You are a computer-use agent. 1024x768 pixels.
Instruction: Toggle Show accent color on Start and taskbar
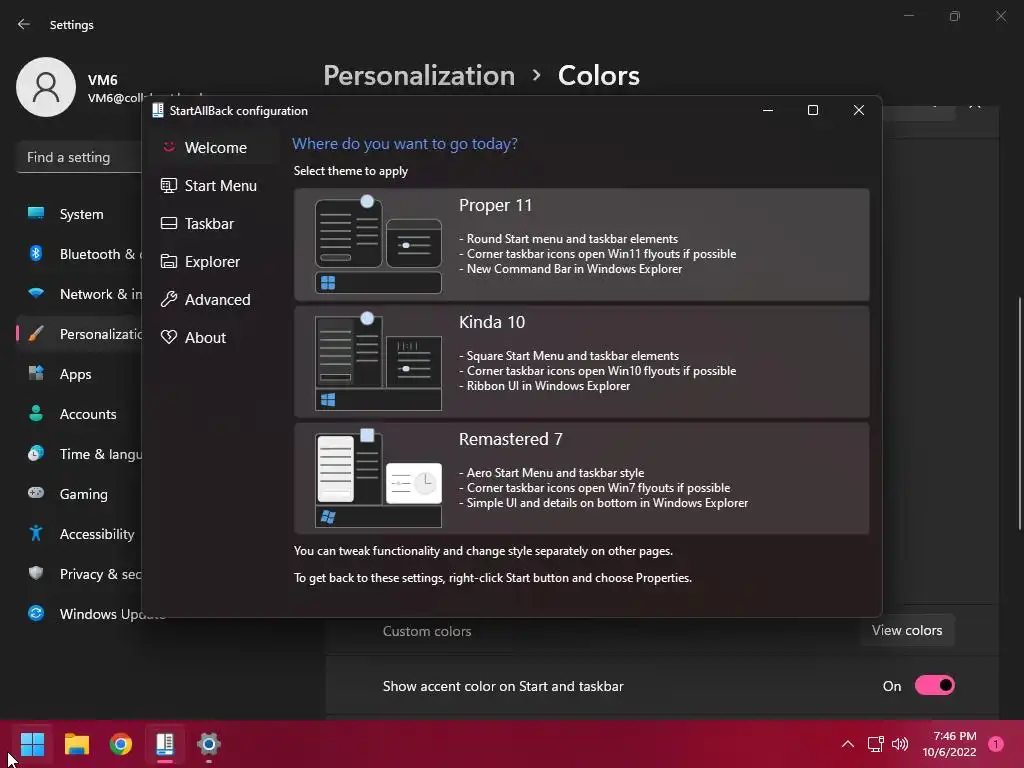click(935, 686)
